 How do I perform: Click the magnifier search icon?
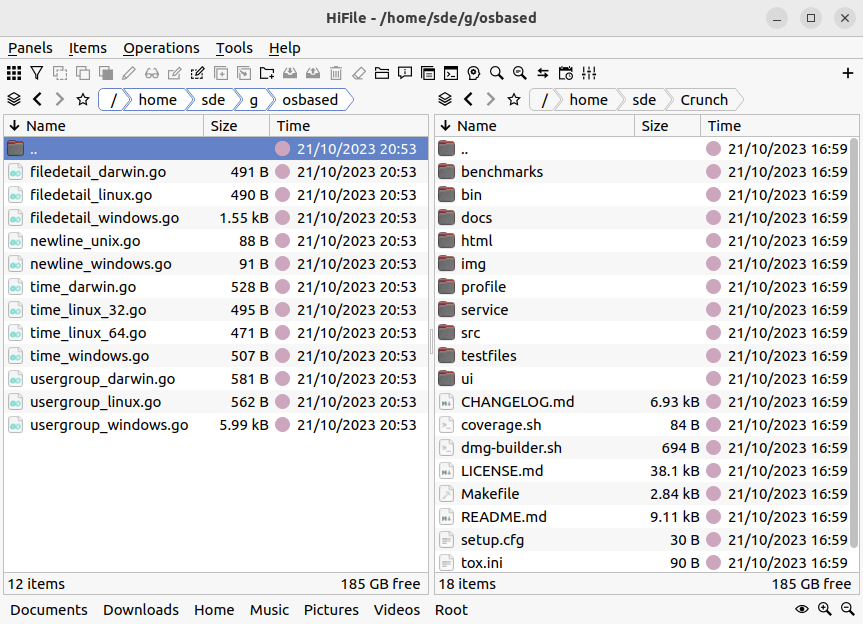[497, 73]
